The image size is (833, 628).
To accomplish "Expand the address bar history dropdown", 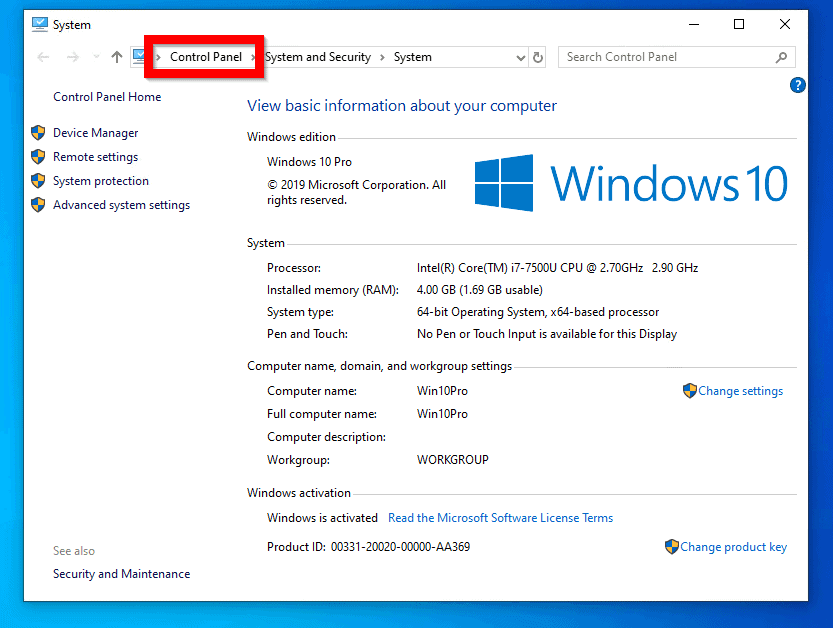I will pos(521,57).
